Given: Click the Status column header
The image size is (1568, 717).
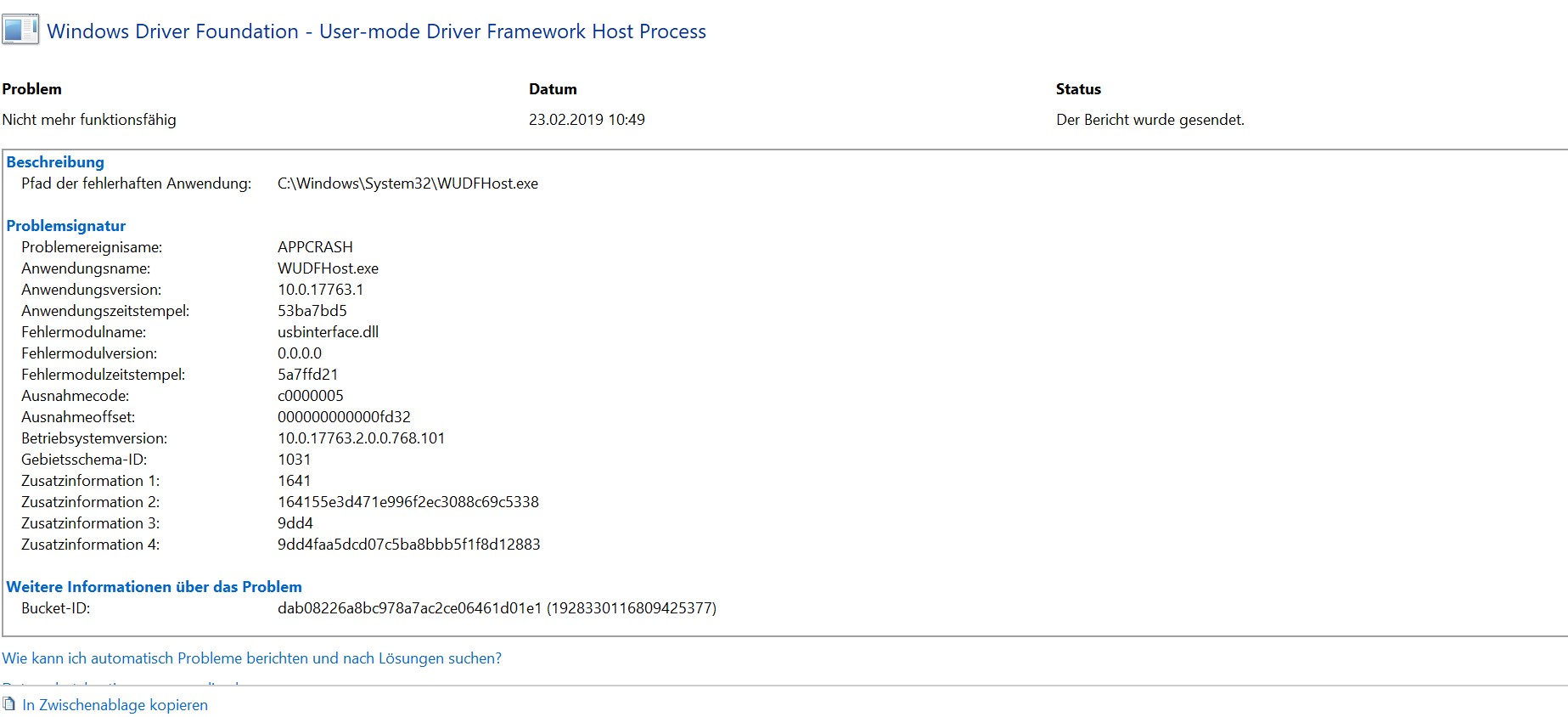Looking at the screenshot, I should (x=1078, y=89).
